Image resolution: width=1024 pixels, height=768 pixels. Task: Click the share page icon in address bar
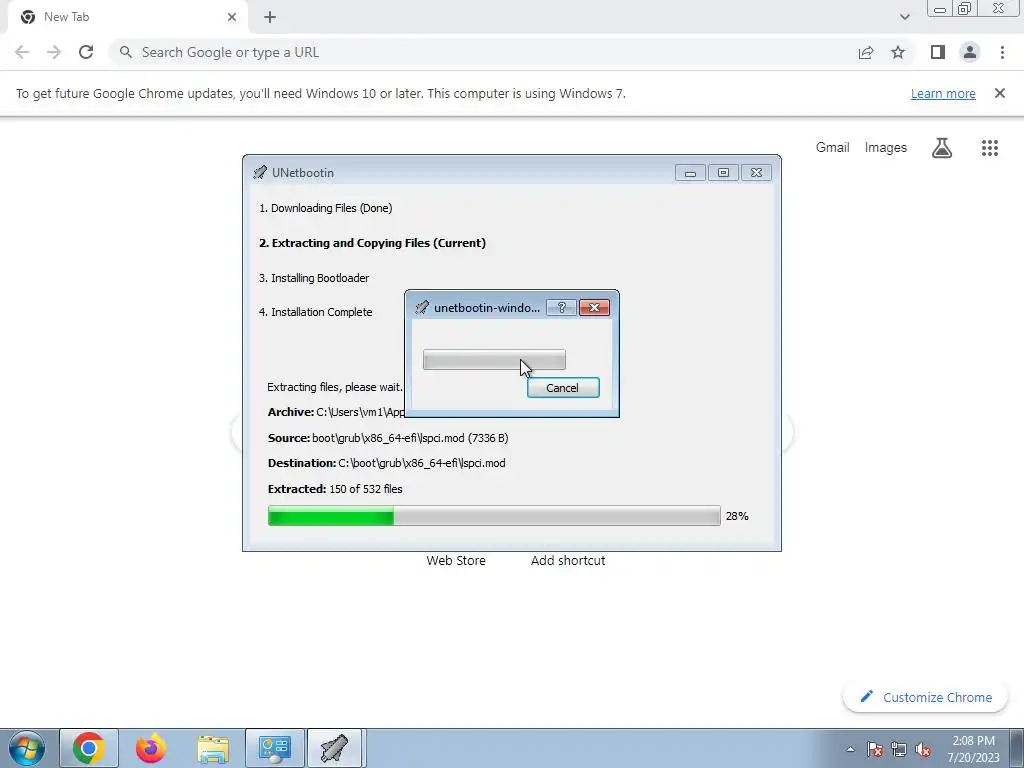(x=866, y=52)
